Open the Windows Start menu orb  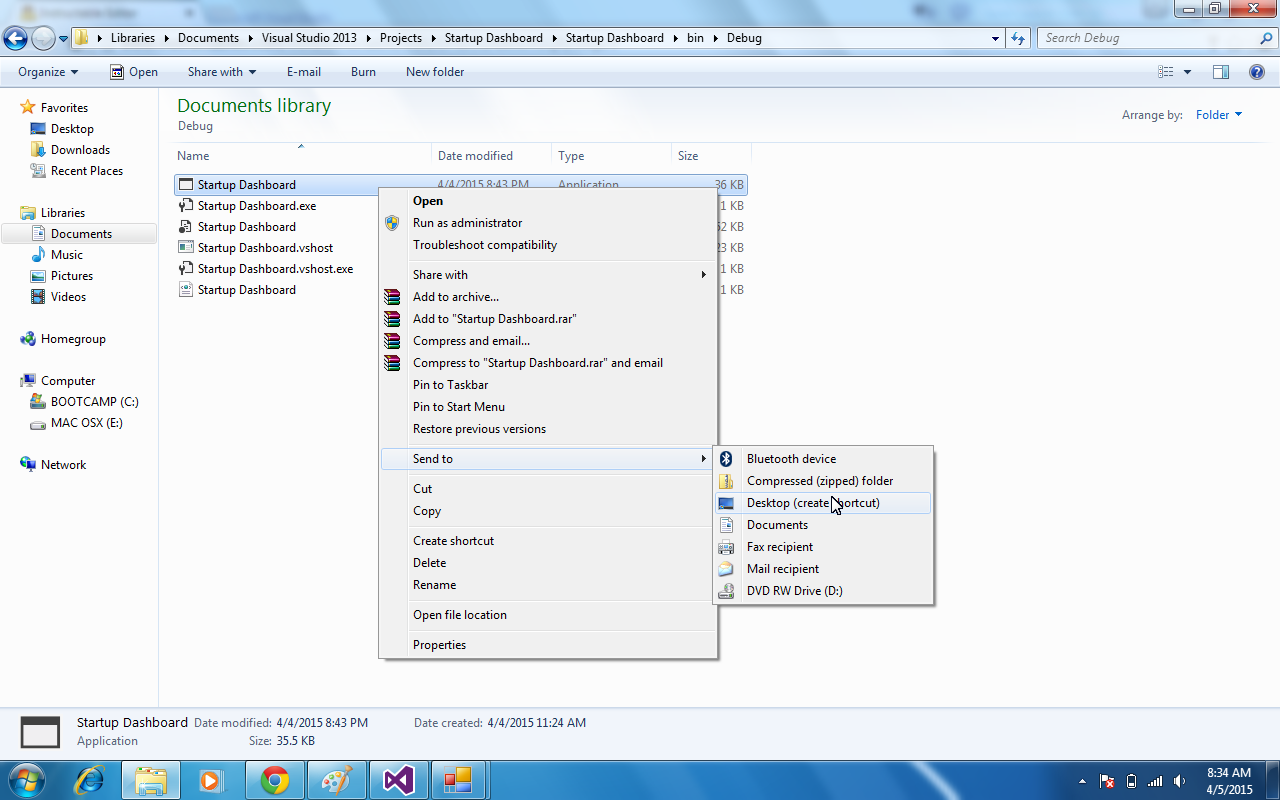click(x=25, y=779)
